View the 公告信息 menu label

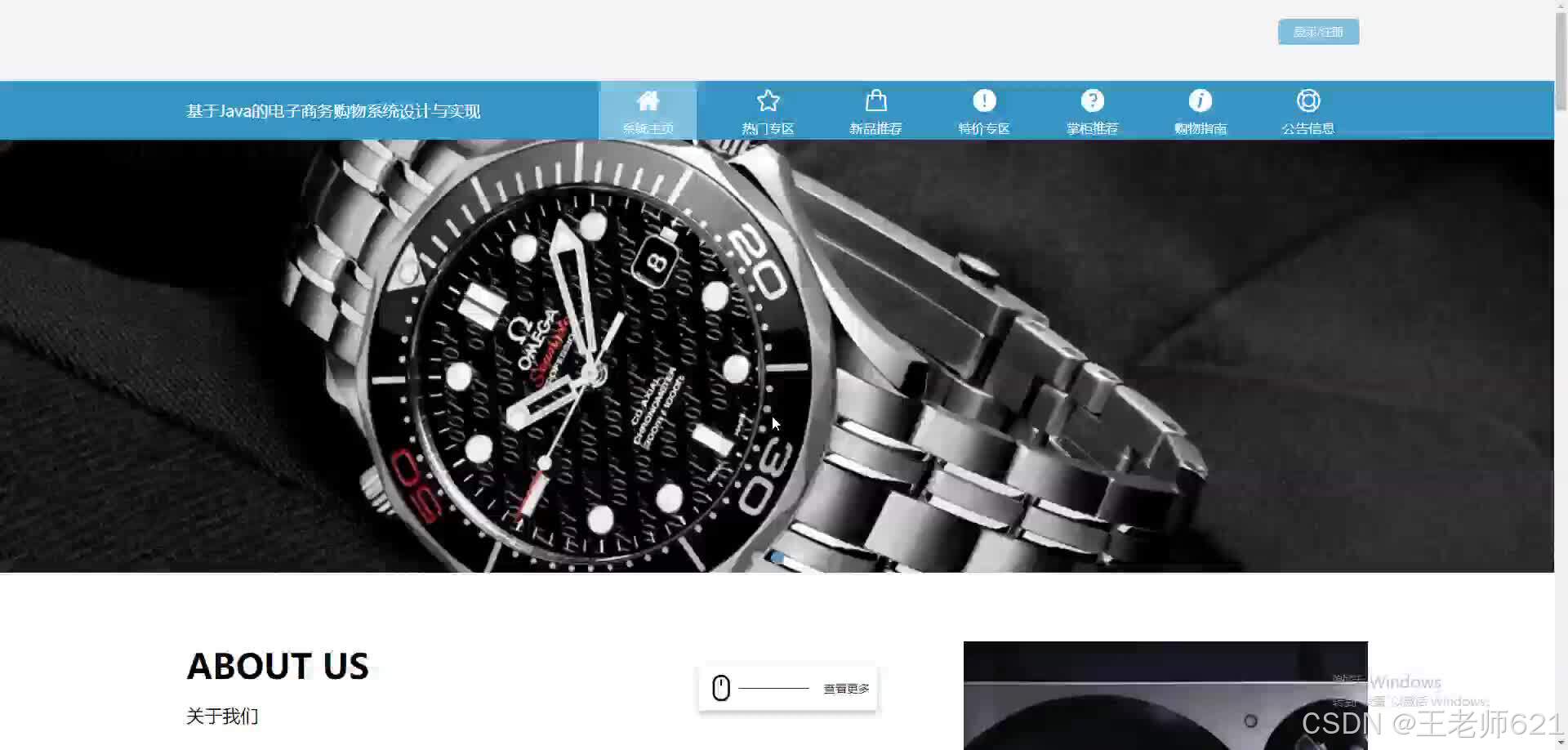[x=1307, y=128]
